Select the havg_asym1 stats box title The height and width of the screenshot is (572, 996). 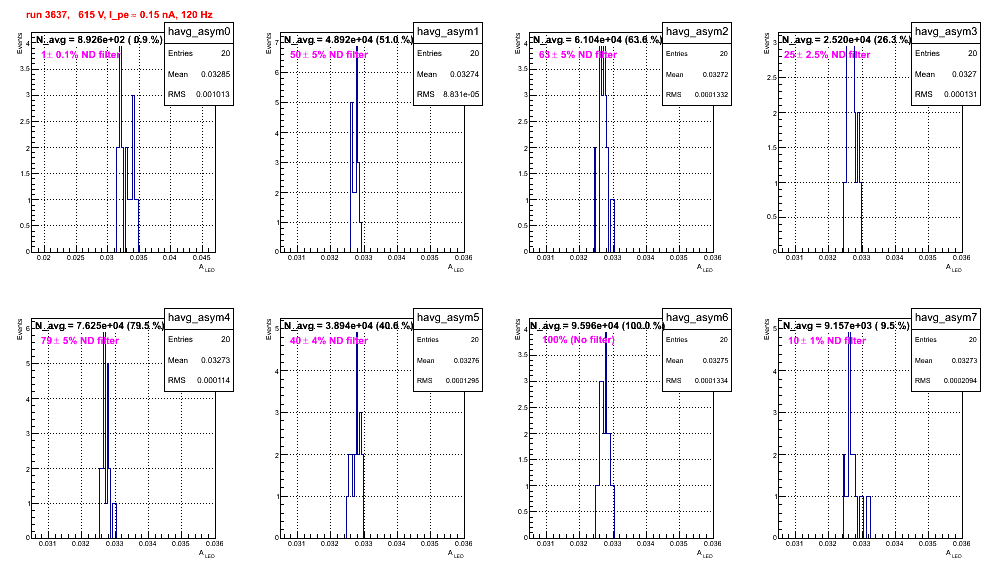click(x=448, y=31)
